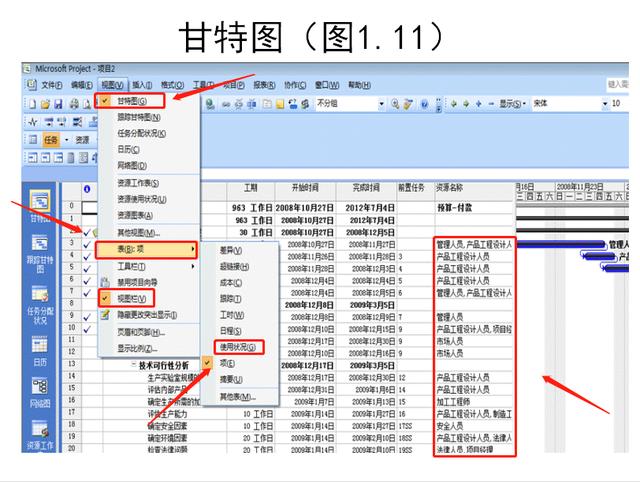Choose 成本(C) in table submenu
This screenshot has width=640, height=482.
(x=231, y=282)
